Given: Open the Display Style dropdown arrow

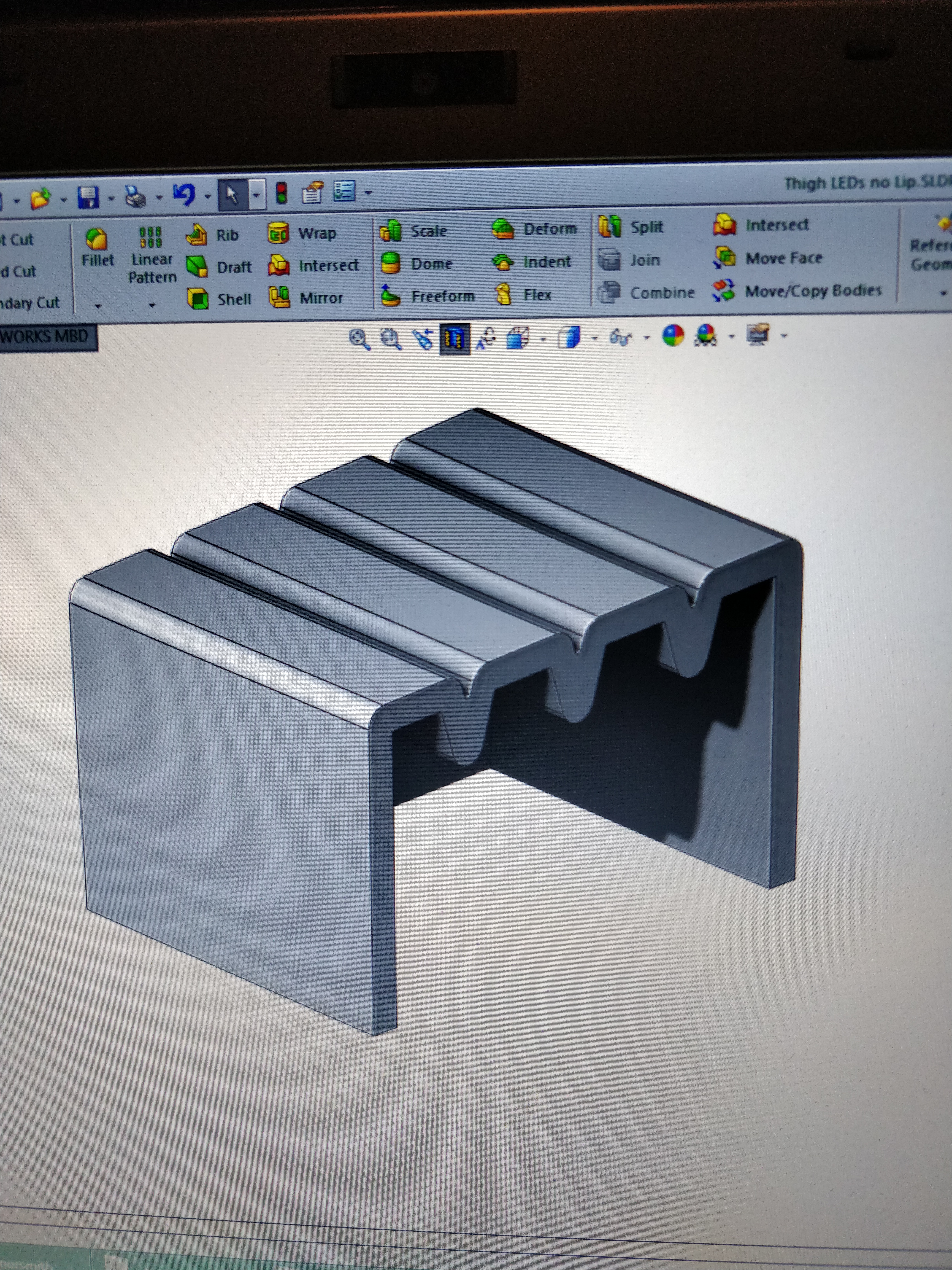Looking at the screenshot, I should (x=594, y=338).
